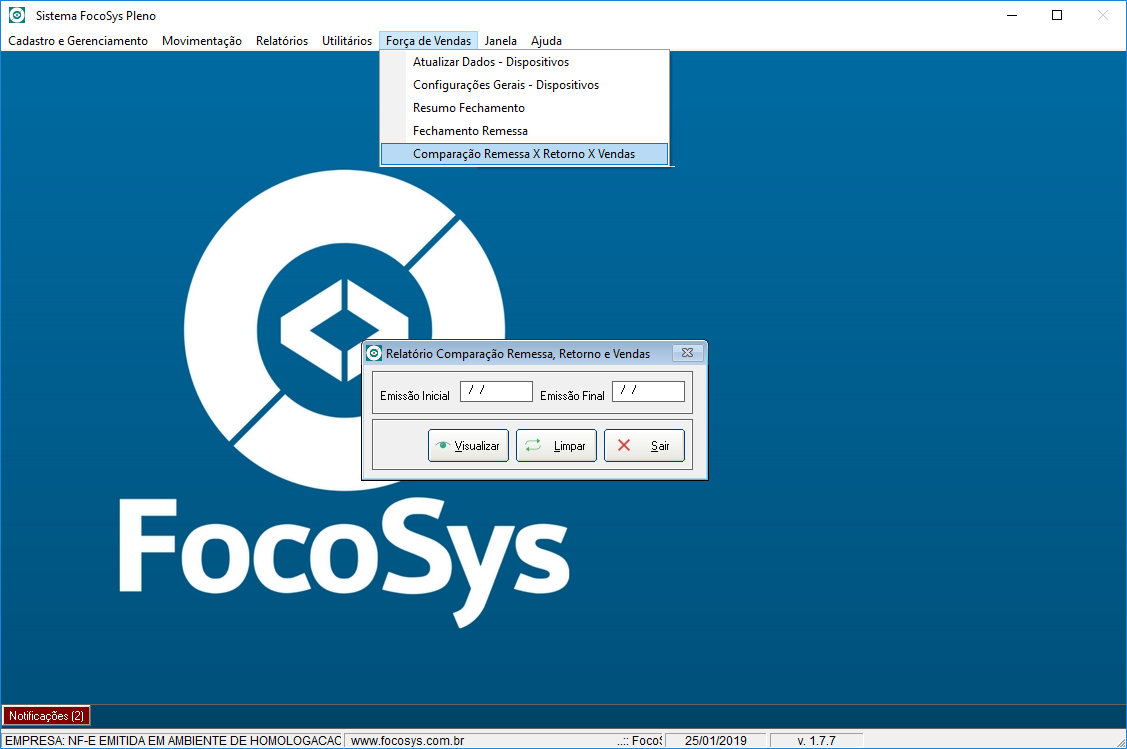1127x749 pixels.
Task: Open the Relatórios menu
Action: click(x=282, y=41)
